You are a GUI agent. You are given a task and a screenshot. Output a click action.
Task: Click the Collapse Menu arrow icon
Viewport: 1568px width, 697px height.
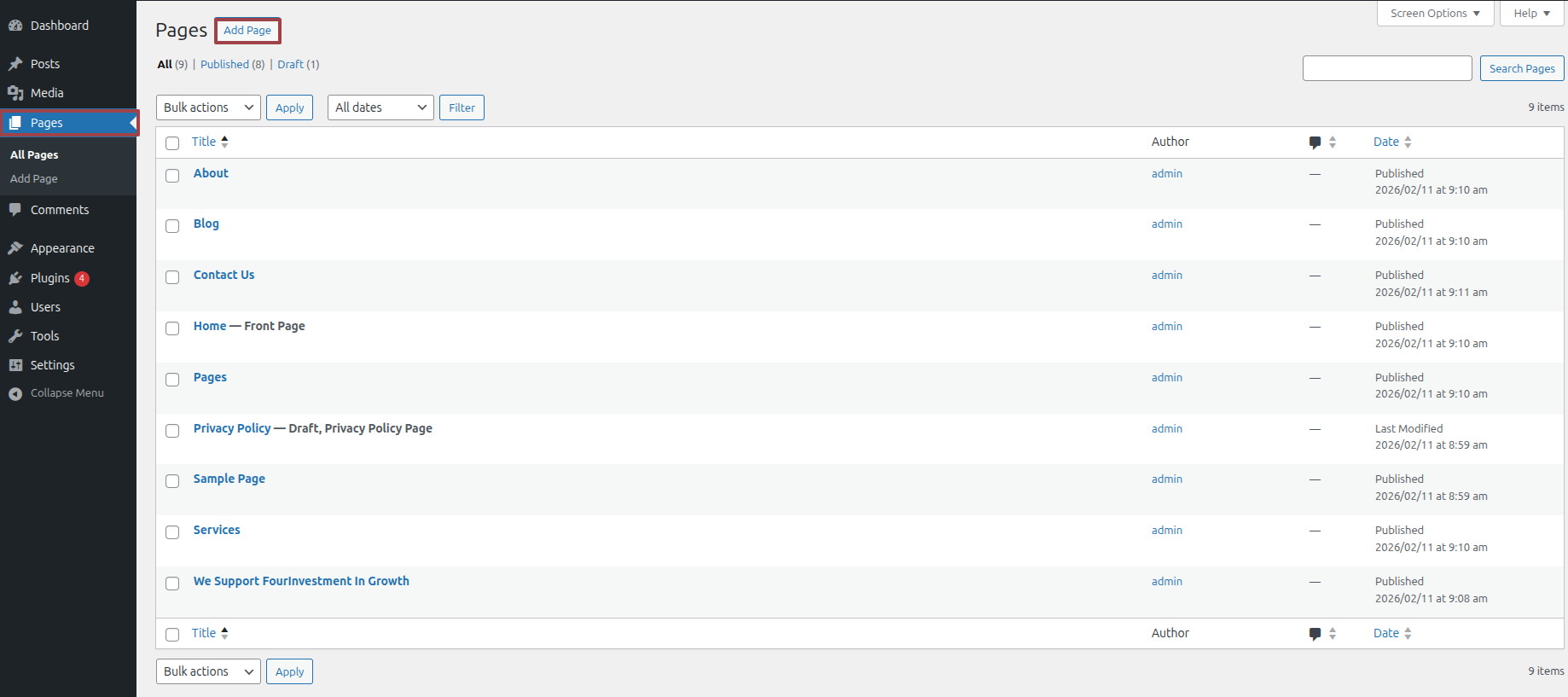click(15, 393)
